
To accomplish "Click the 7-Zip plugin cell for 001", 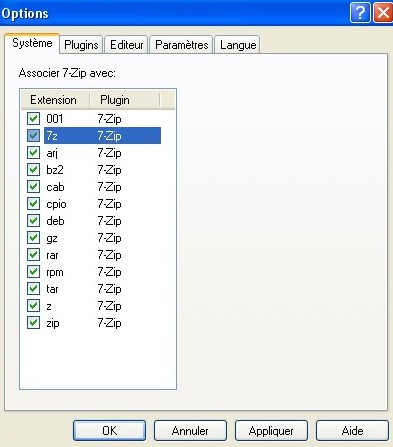I will pos(109,119).
